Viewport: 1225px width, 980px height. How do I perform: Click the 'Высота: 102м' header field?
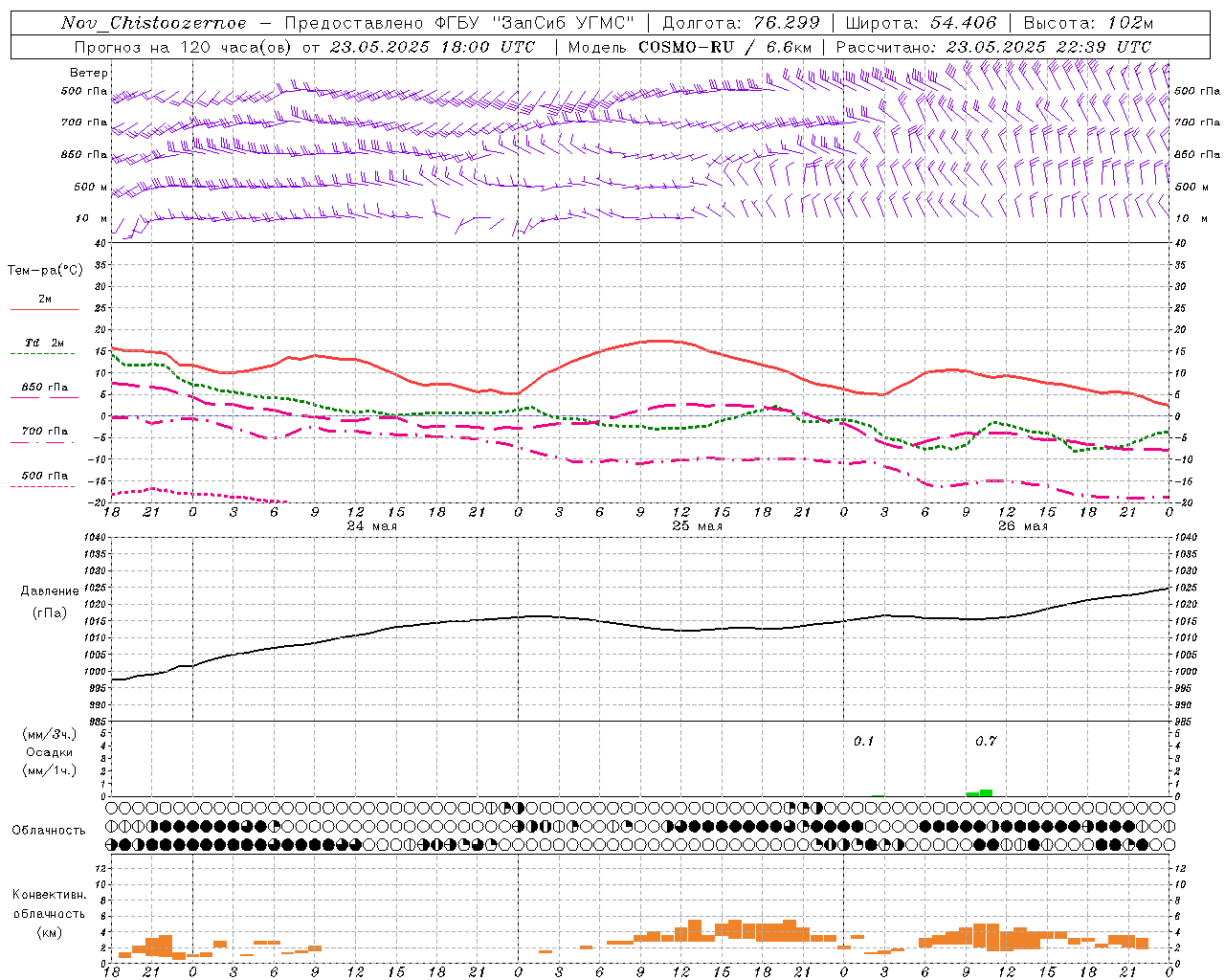1088,23
